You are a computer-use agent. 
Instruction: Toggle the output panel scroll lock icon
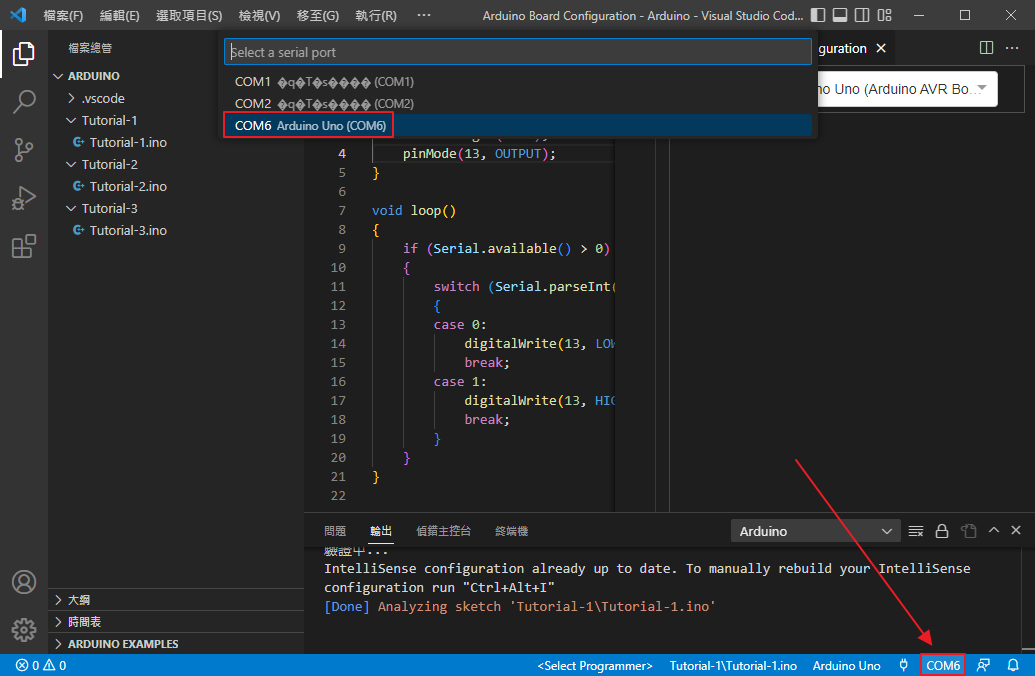click(x=942, y=531)
